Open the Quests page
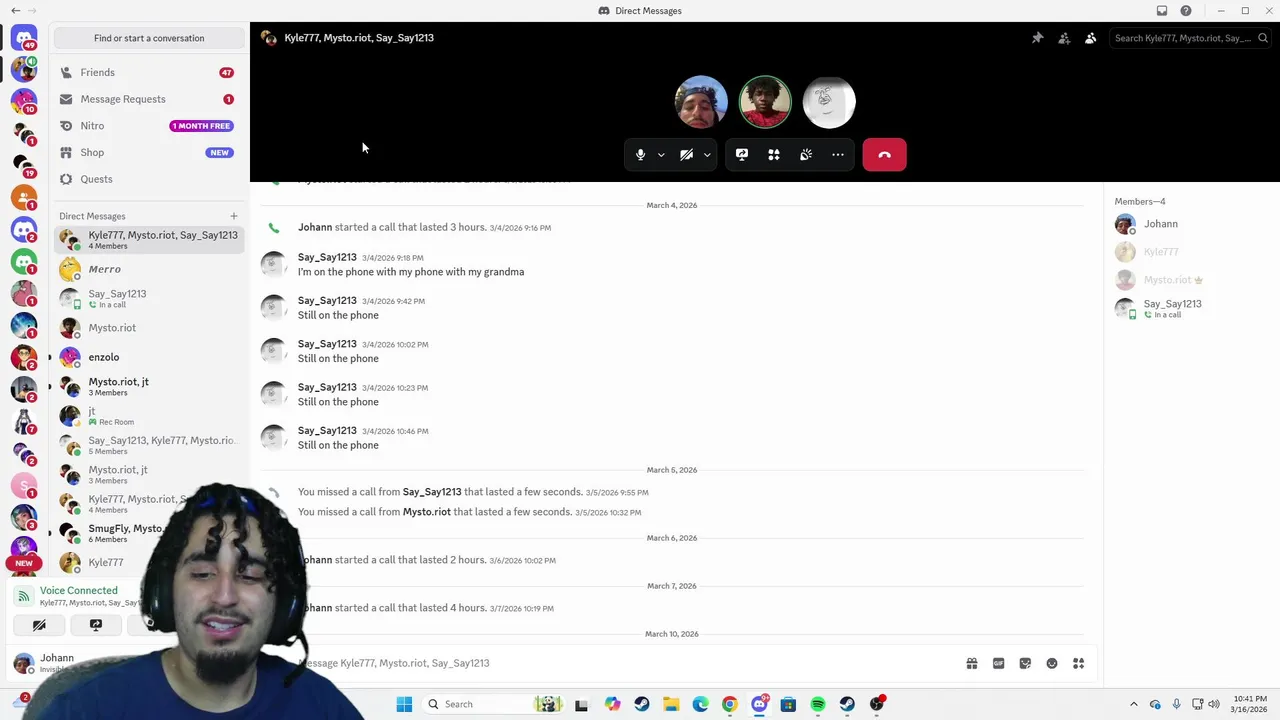1280x720 pixels. point(149,179)
